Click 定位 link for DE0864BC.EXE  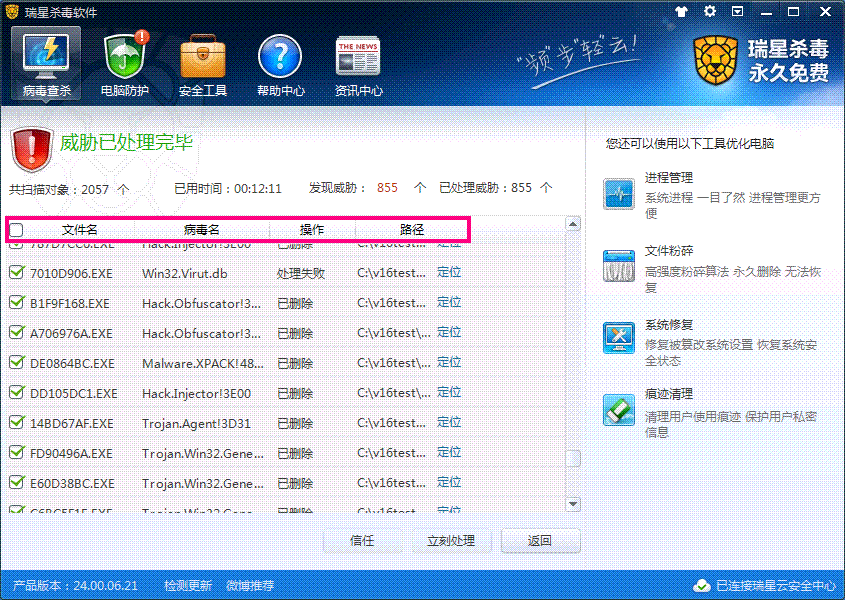tap(449, 362)
